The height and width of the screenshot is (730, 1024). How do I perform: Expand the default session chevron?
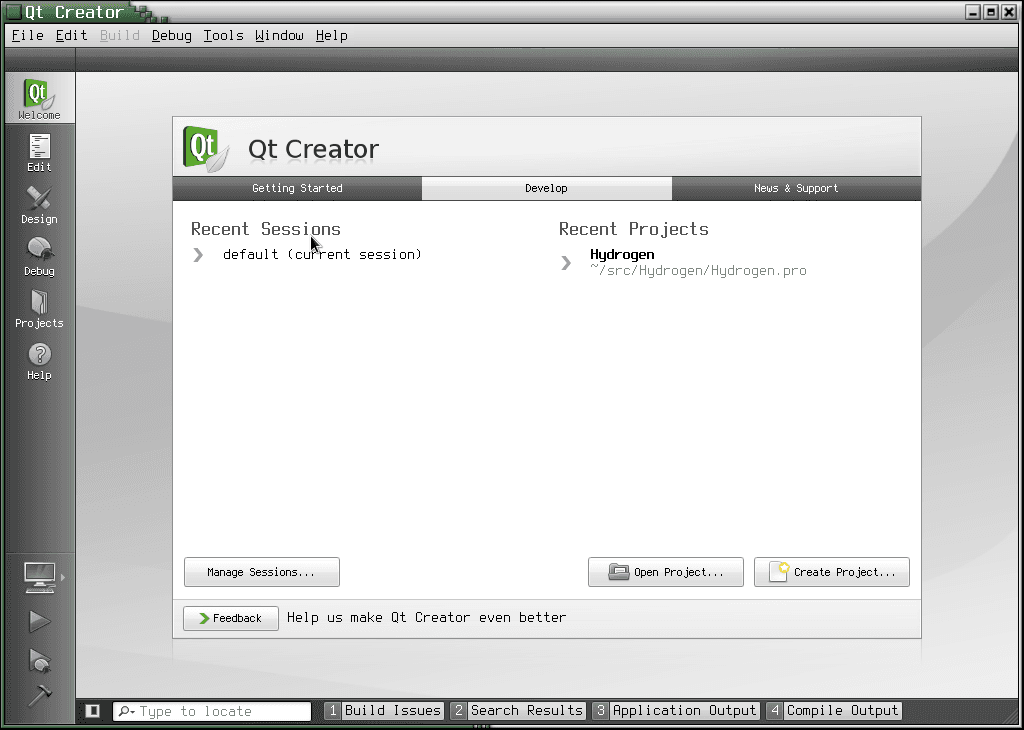point(199,255)
